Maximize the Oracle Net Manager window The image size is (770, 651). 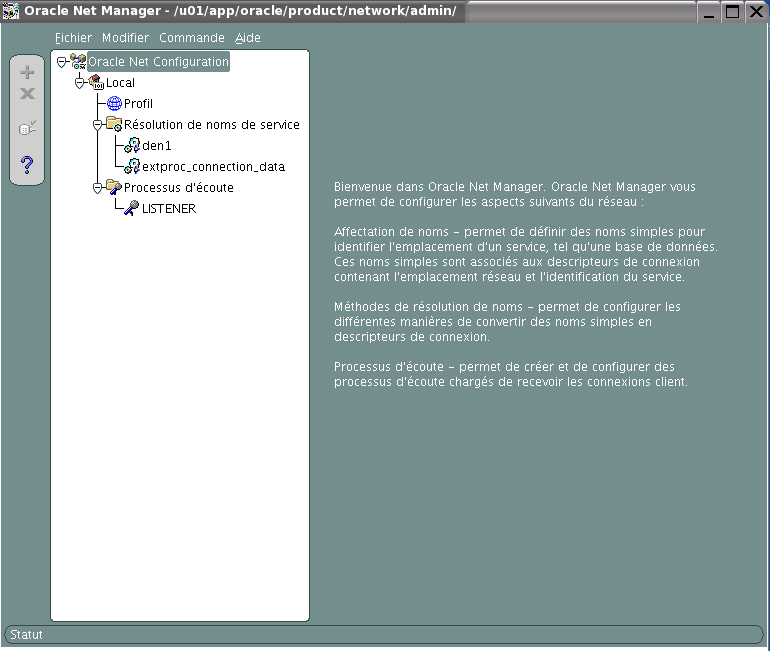[x=732, y=11]
